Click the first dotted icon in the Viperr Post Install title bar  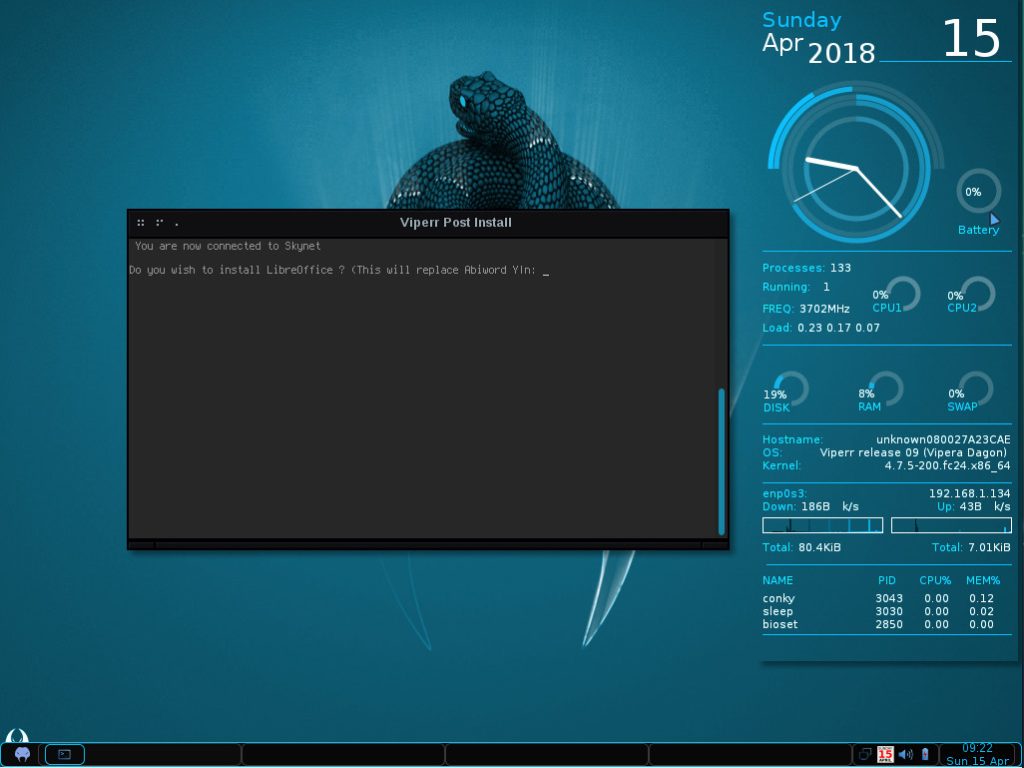pos(141,223)
